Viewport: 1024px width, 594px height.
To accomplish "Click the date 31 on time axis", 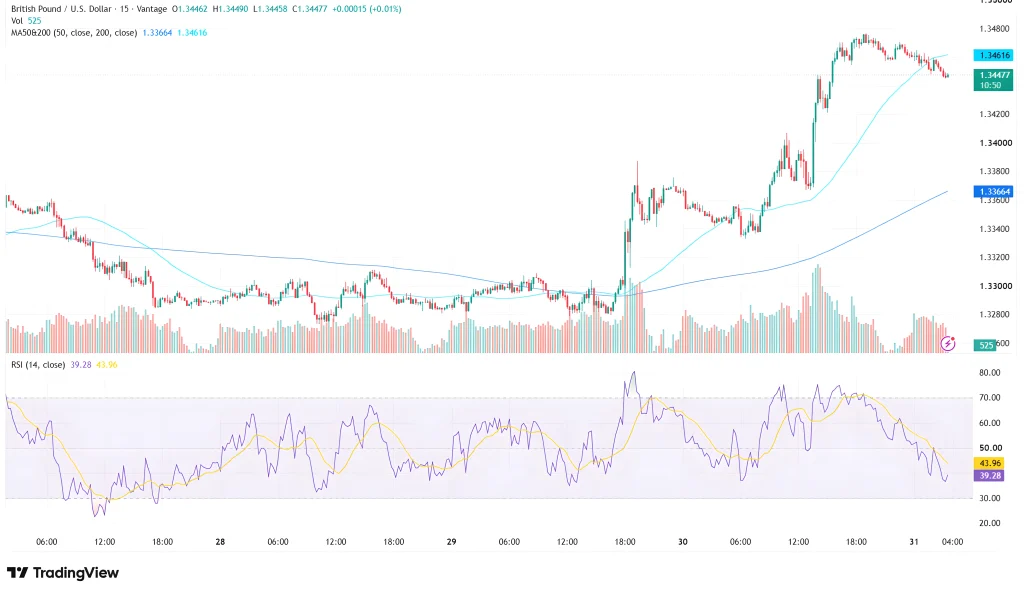I will [x=914, y=542].
